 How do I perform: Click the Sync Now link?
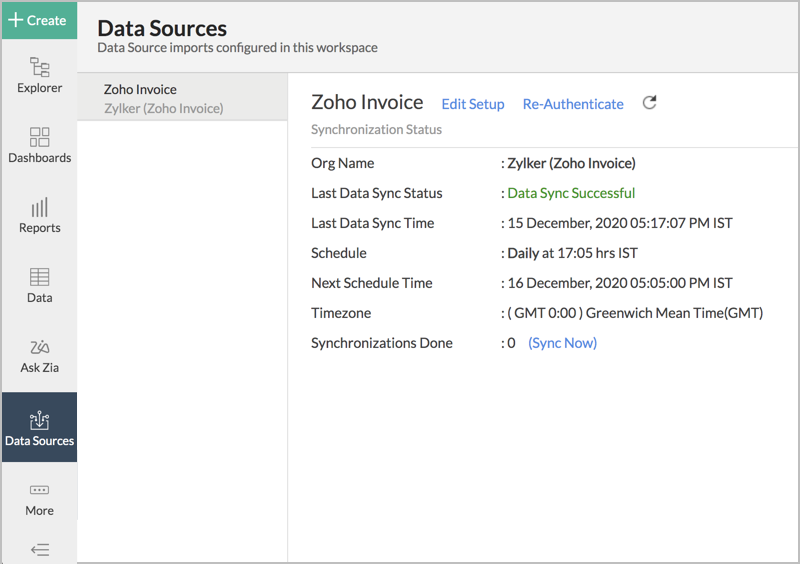(562, 343)
